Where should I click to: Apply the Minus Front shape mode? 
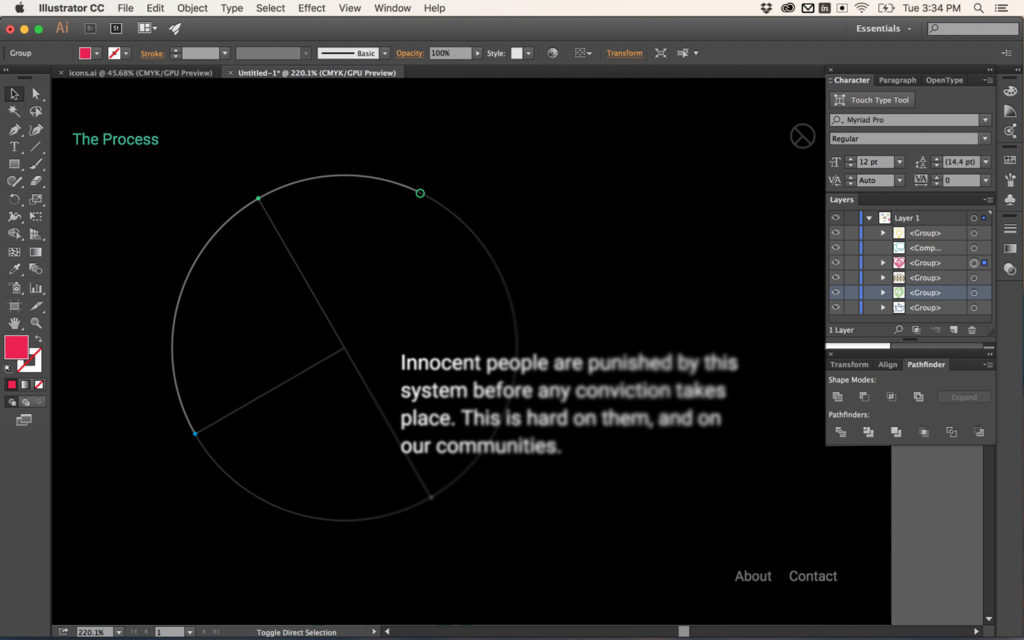(865, 397)
